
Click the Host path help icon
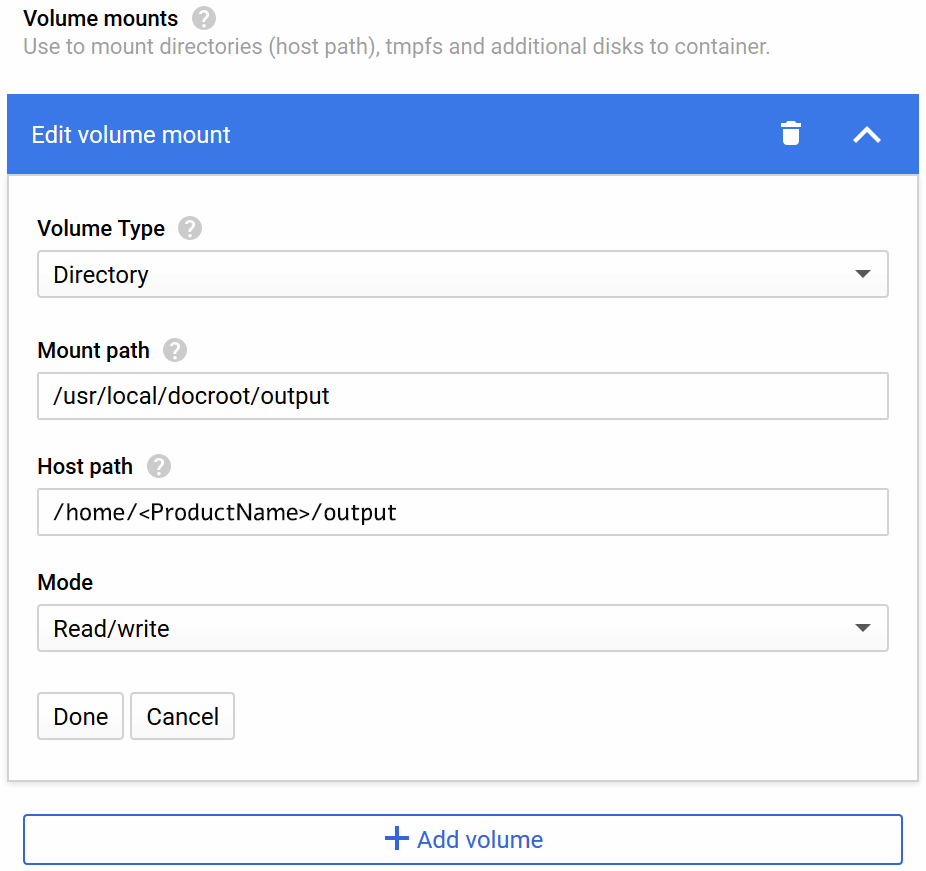159,466
